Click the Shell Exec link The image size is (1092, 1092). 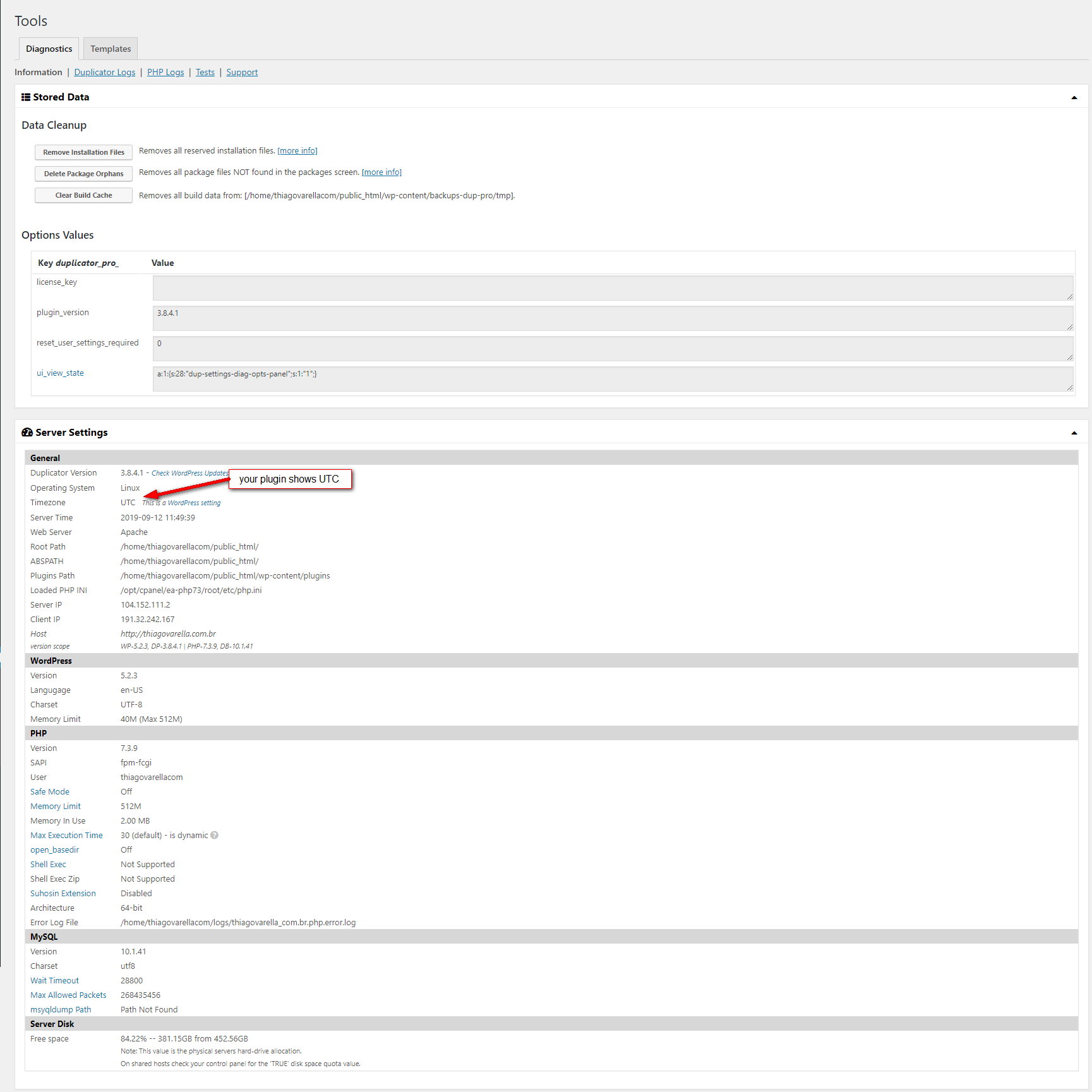(48, 865)
